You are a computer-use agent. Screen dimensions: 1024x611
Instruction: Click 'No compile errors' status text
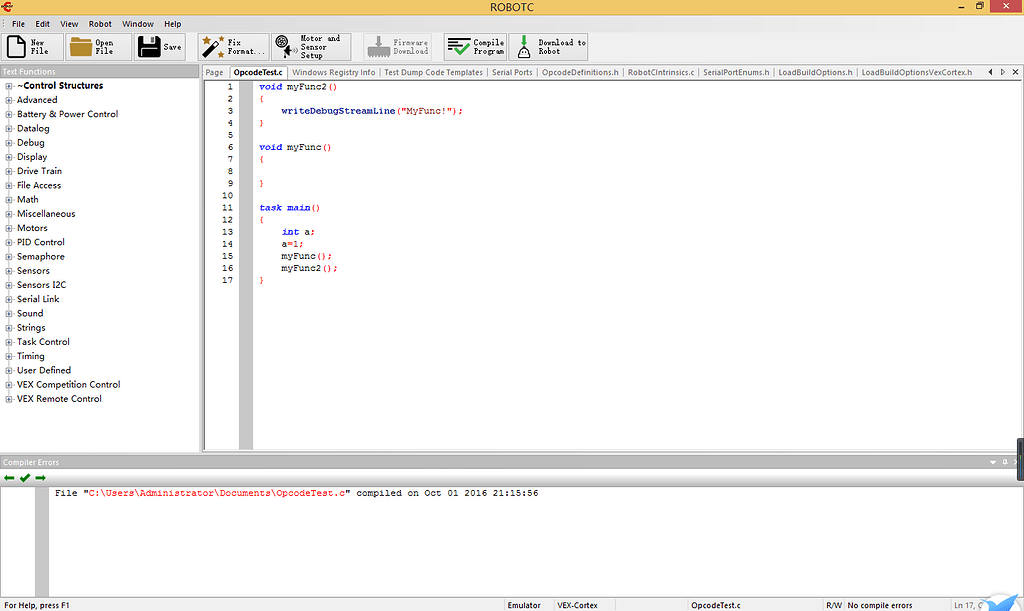880,605
